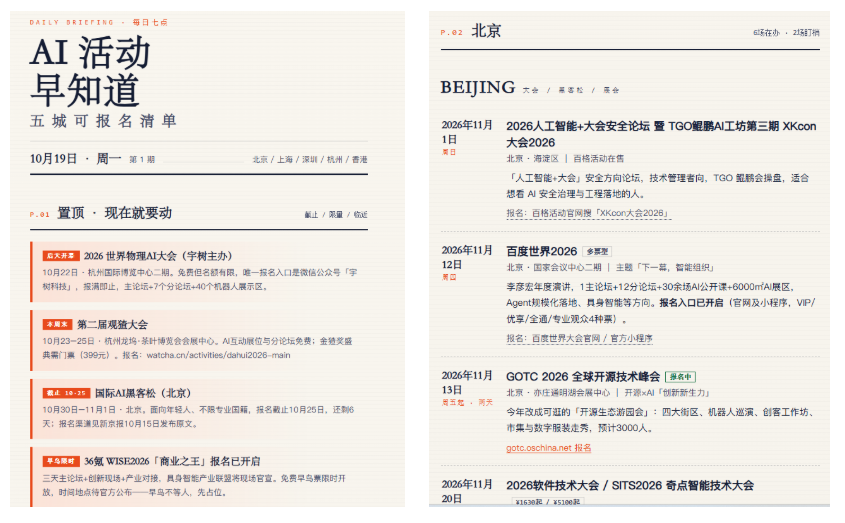This screenshot has width=845, height=523.
Task: Click title 国际AI黑客松(北京)
Action: 143,393
